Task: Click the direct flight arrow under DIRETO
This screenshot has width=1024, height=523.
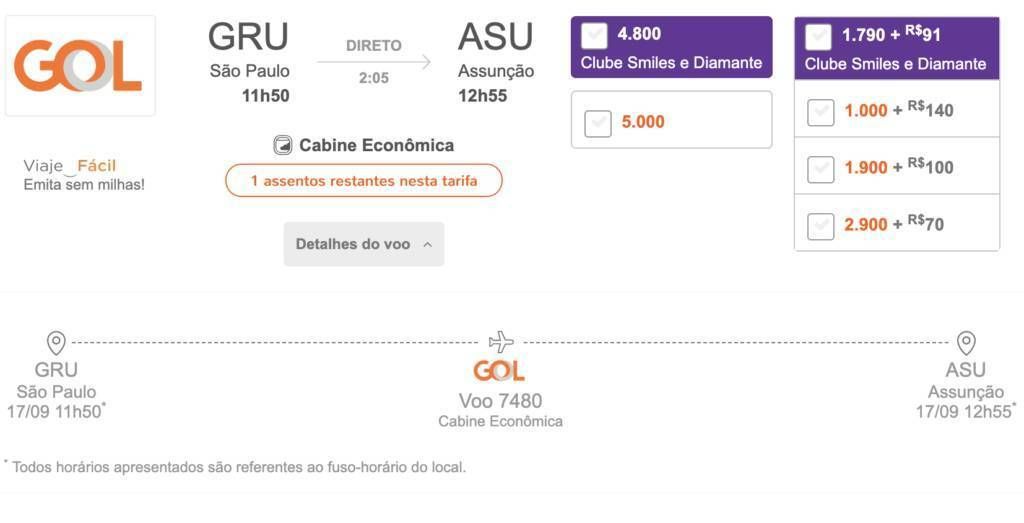Action: (374, 63)
